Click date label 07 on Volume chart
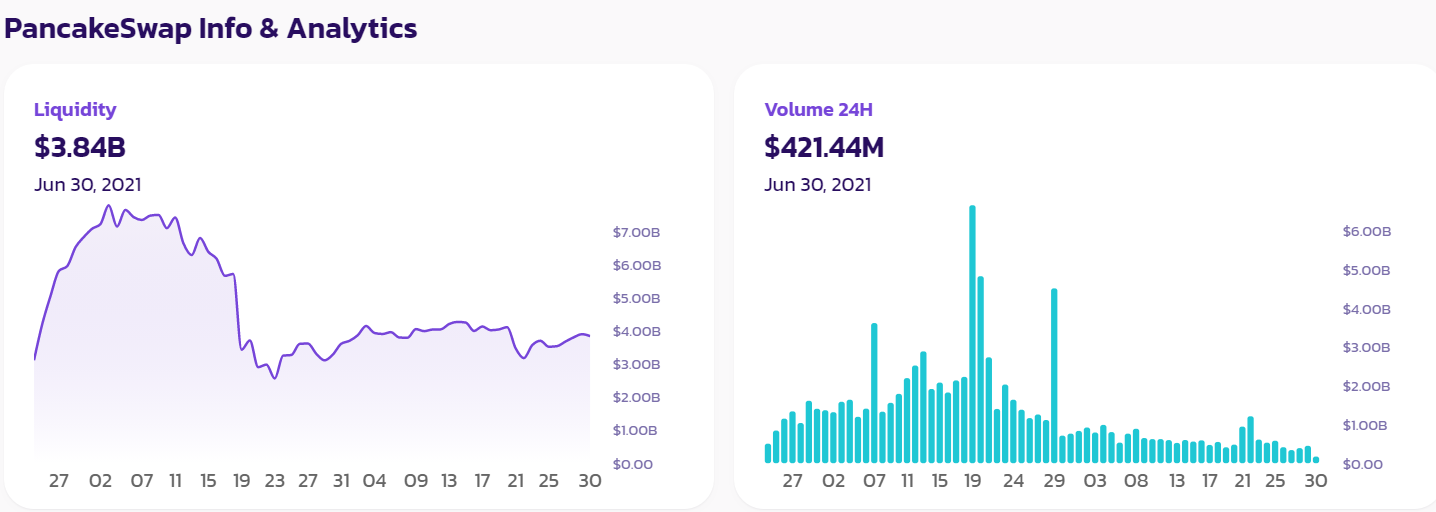The height and width of the screenshot is (512, 1436). pyautogui.click(x=874, y=481)
